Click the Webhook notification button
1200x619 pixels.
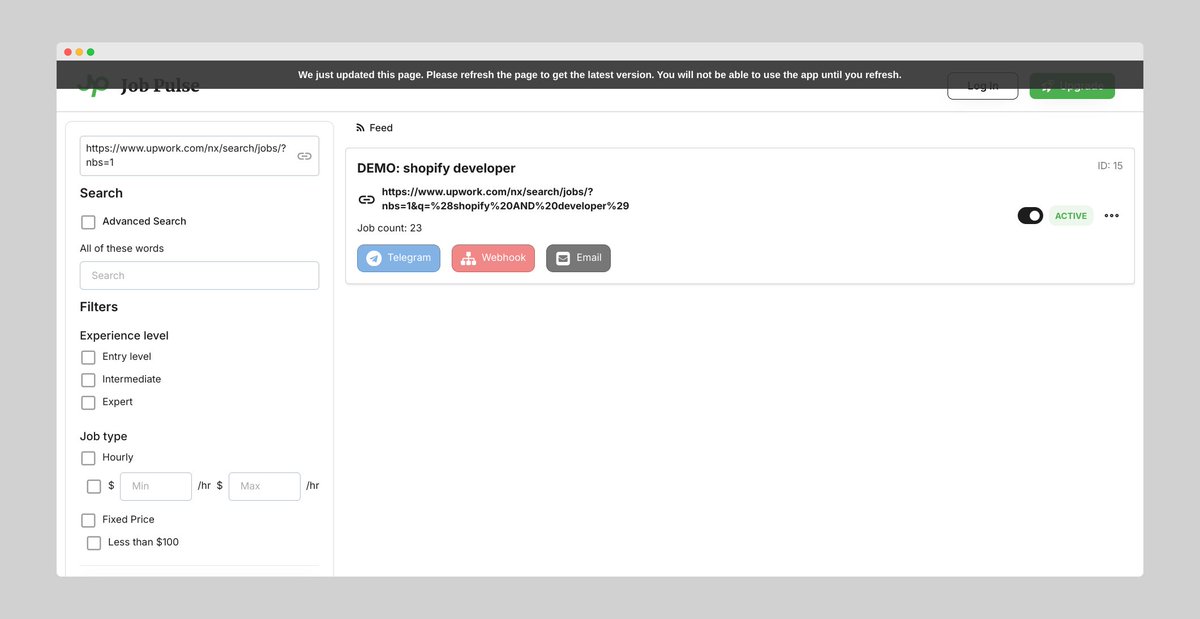(x=493, y=258)
